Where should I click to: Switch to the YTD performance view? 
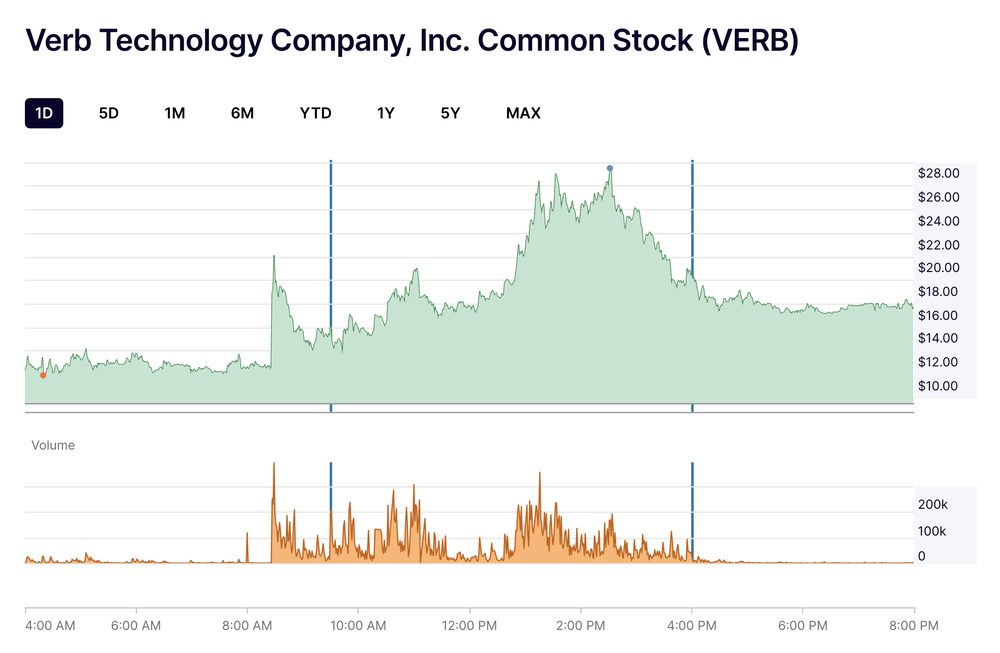pos(315,113)
